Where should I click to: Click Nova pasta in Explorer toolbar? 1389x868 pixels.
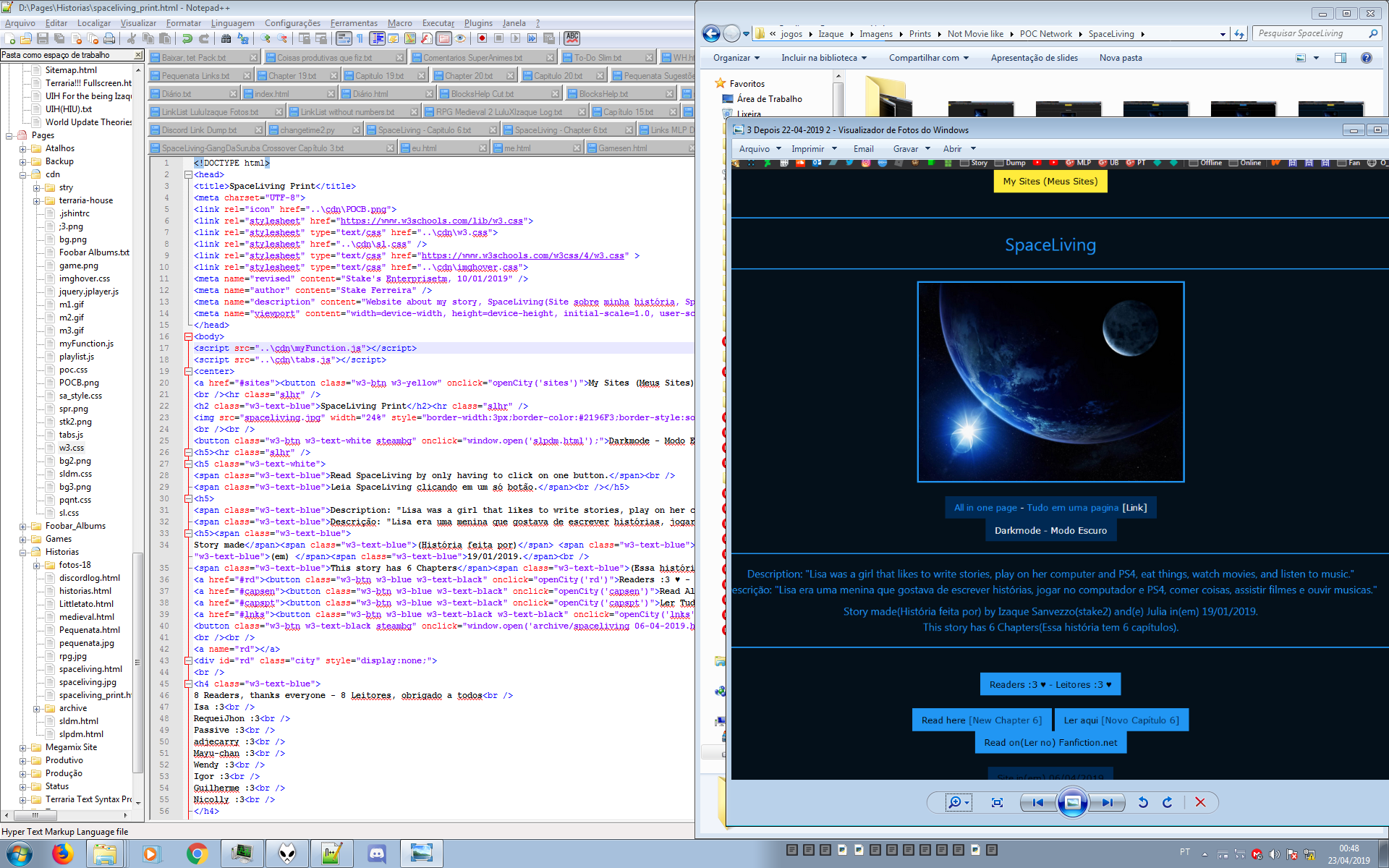(x=1121, y=58)
